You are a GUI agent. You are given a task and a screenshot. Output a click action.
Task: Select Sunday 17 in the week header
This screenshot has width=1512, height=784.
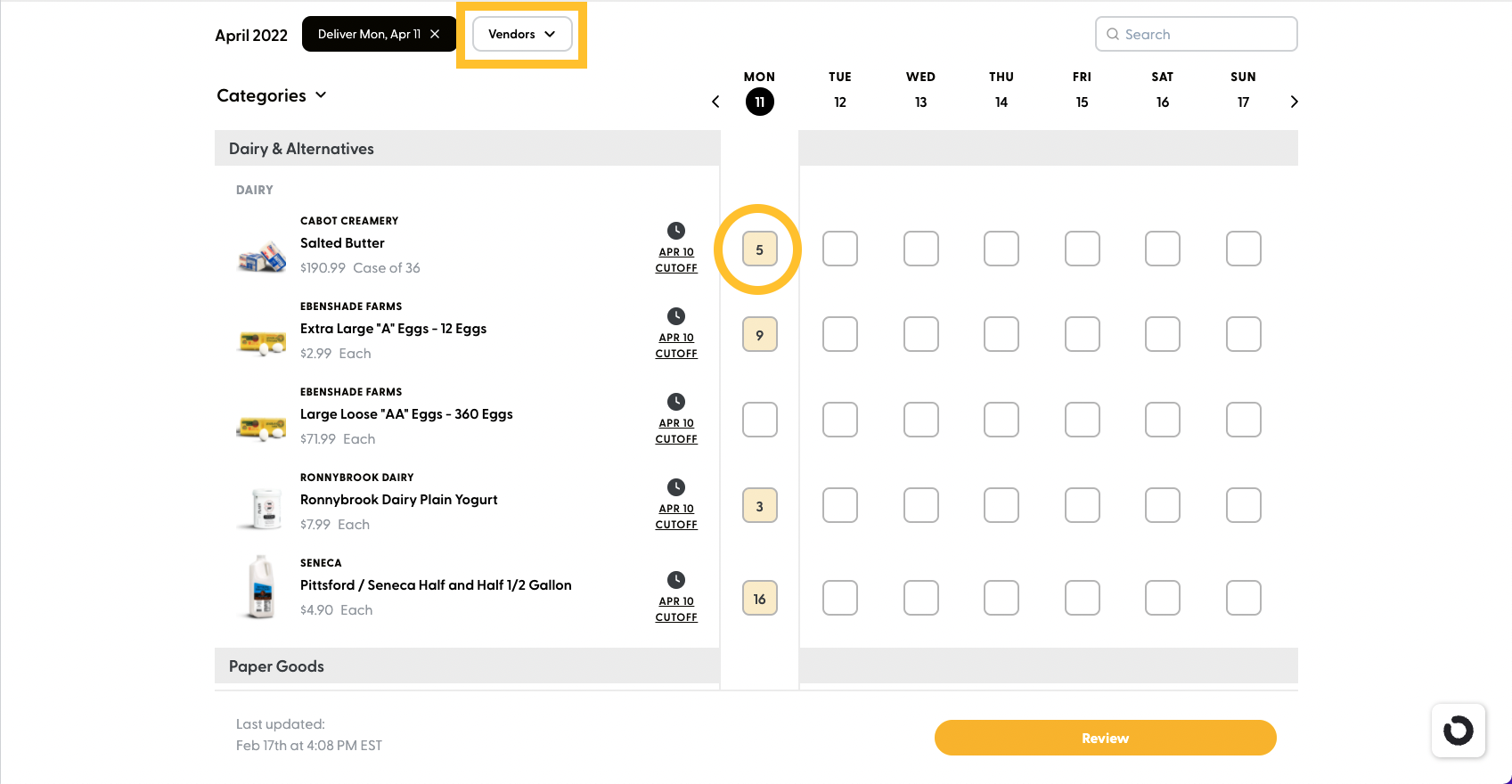coord(1243,102)
